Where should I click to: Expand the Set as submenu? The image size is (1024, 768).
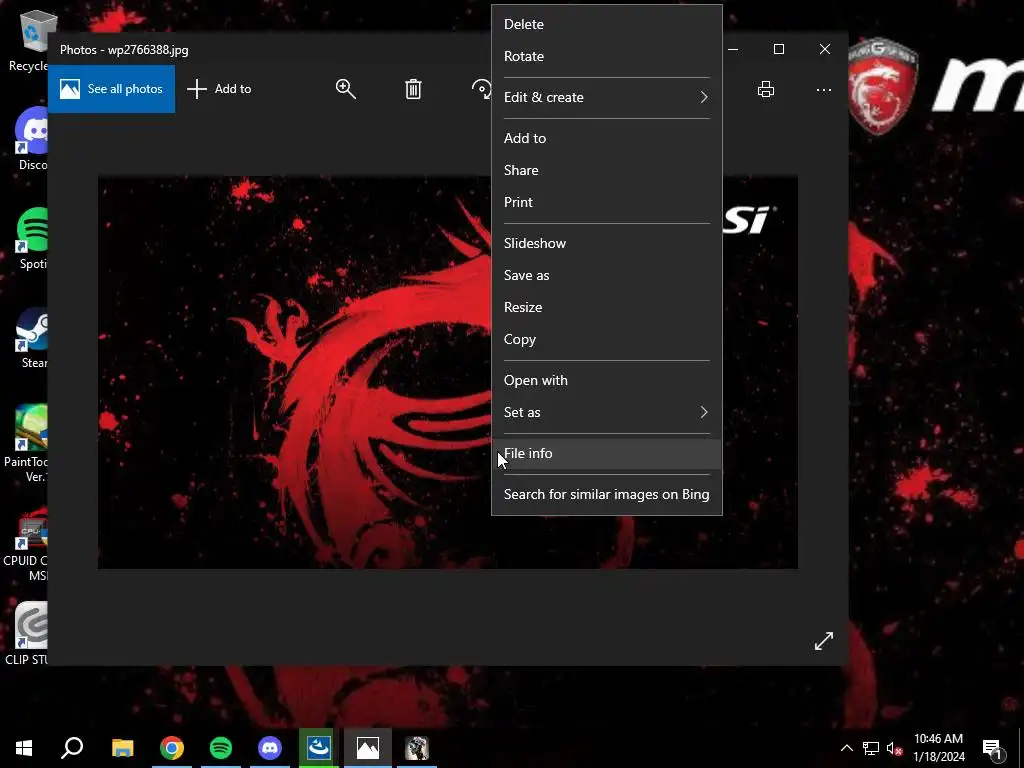[x=607, y=412]
